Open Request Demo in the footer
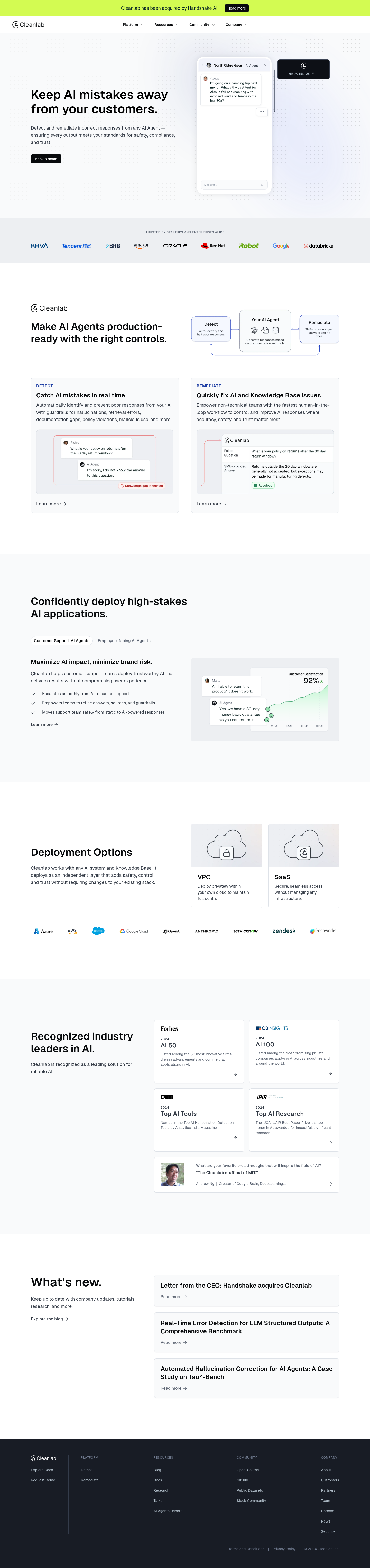 coord(43,1480)
